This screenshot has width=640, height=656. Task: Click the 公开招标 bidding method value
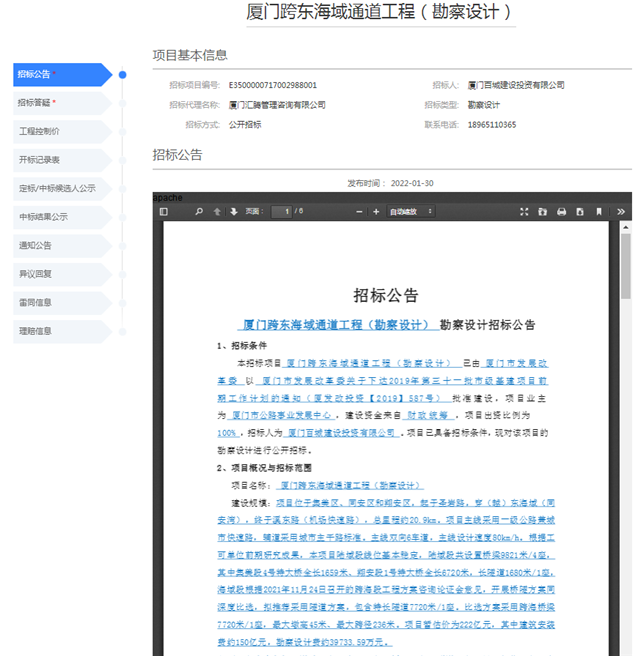(245, 125)
